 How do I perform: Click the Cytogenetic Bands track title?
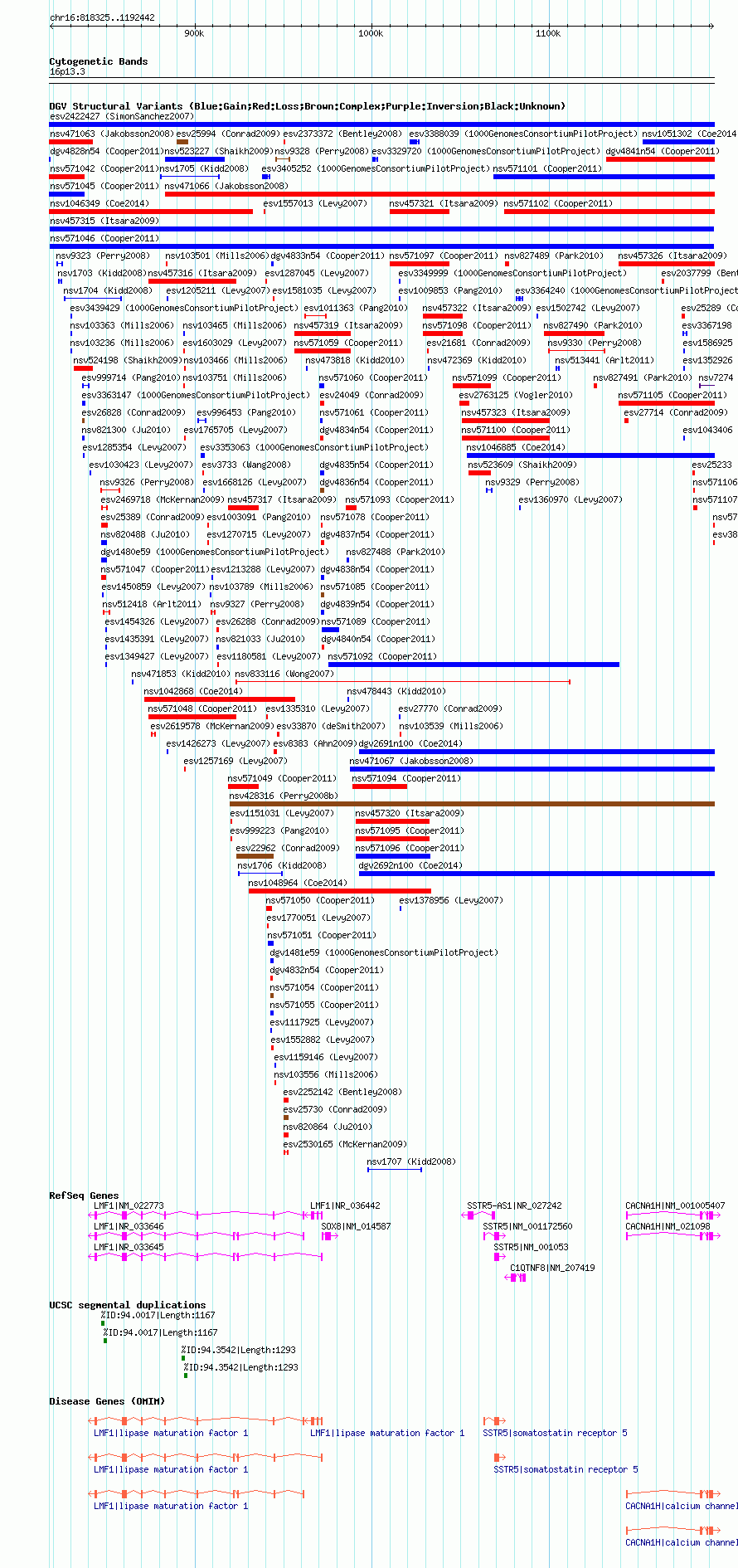(x=99, y=61)
